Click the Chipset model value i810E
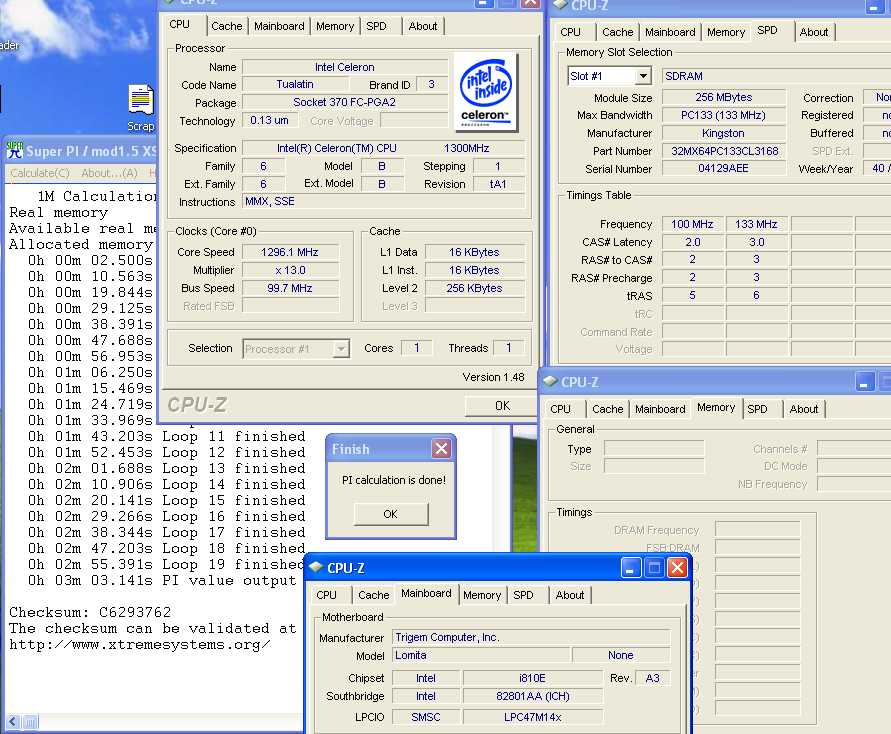 [x=532, y=678]
